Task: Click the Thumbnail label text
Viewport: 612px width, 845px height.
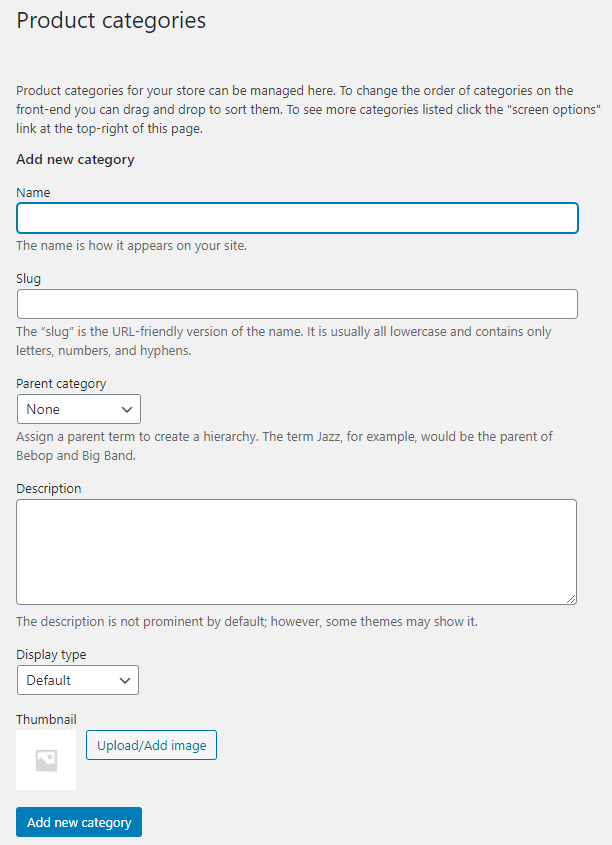Action: click(46, 719)
